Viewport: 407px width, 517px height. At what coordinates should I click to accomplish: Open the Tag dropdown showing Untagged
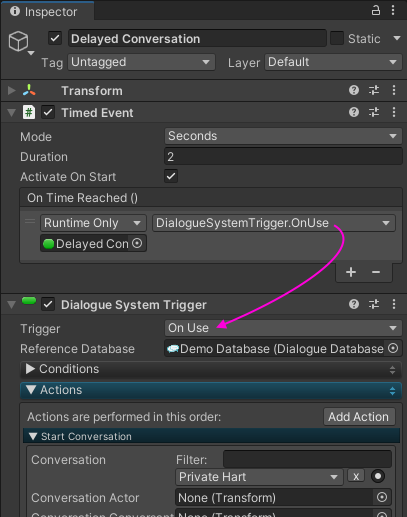click(141, 62)
